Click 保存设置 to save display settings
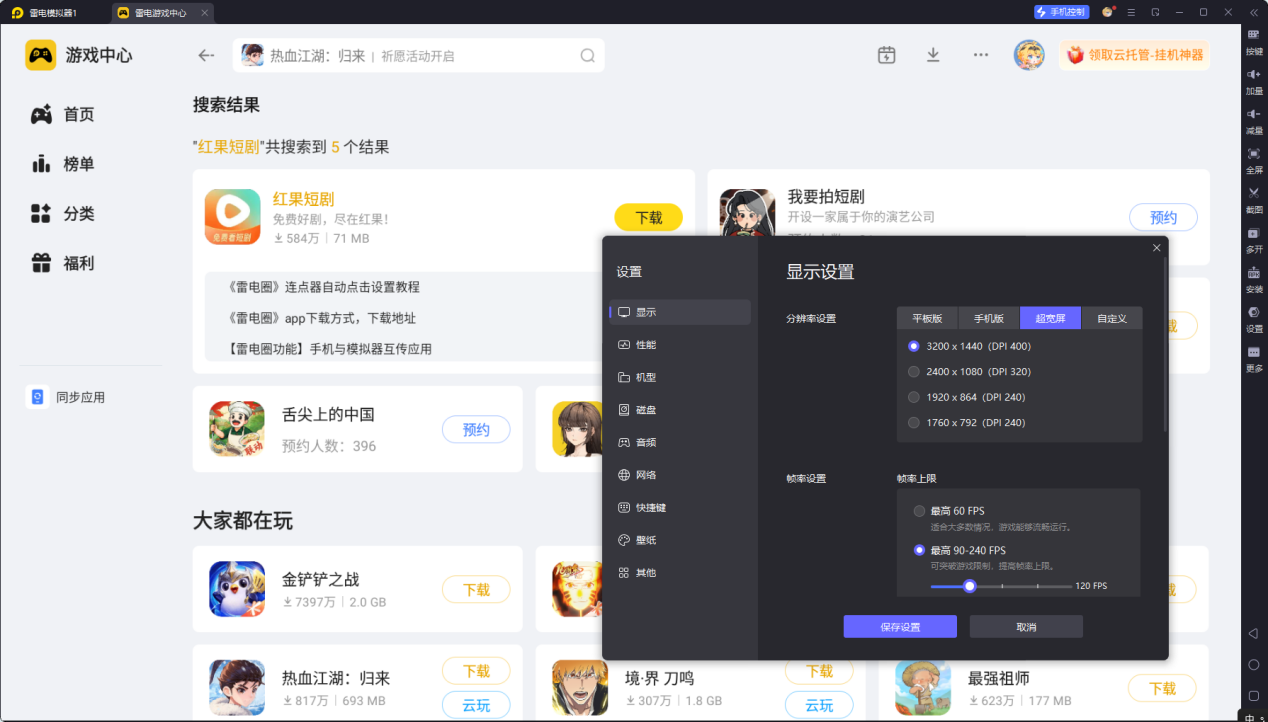This screenshot has width=1268, height=722. click(x=899, y=625)
